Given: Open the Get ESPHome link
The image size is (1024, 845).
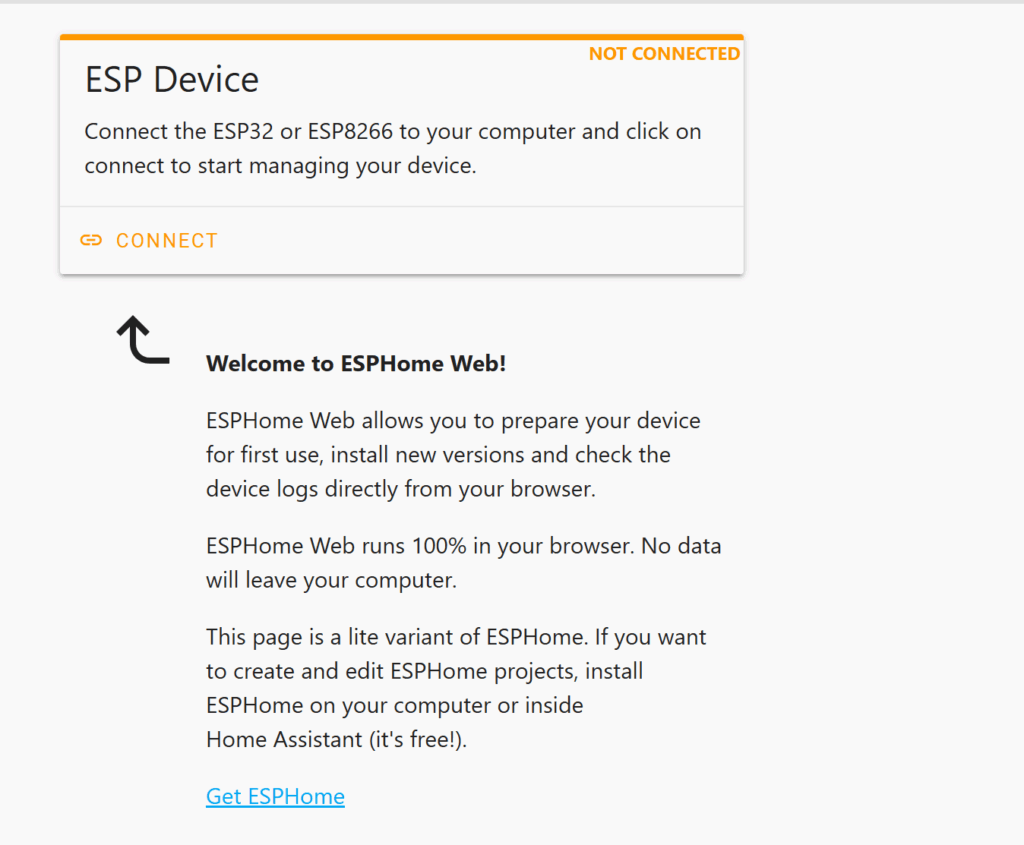Looking at the screenshot, I should point(275,797).
